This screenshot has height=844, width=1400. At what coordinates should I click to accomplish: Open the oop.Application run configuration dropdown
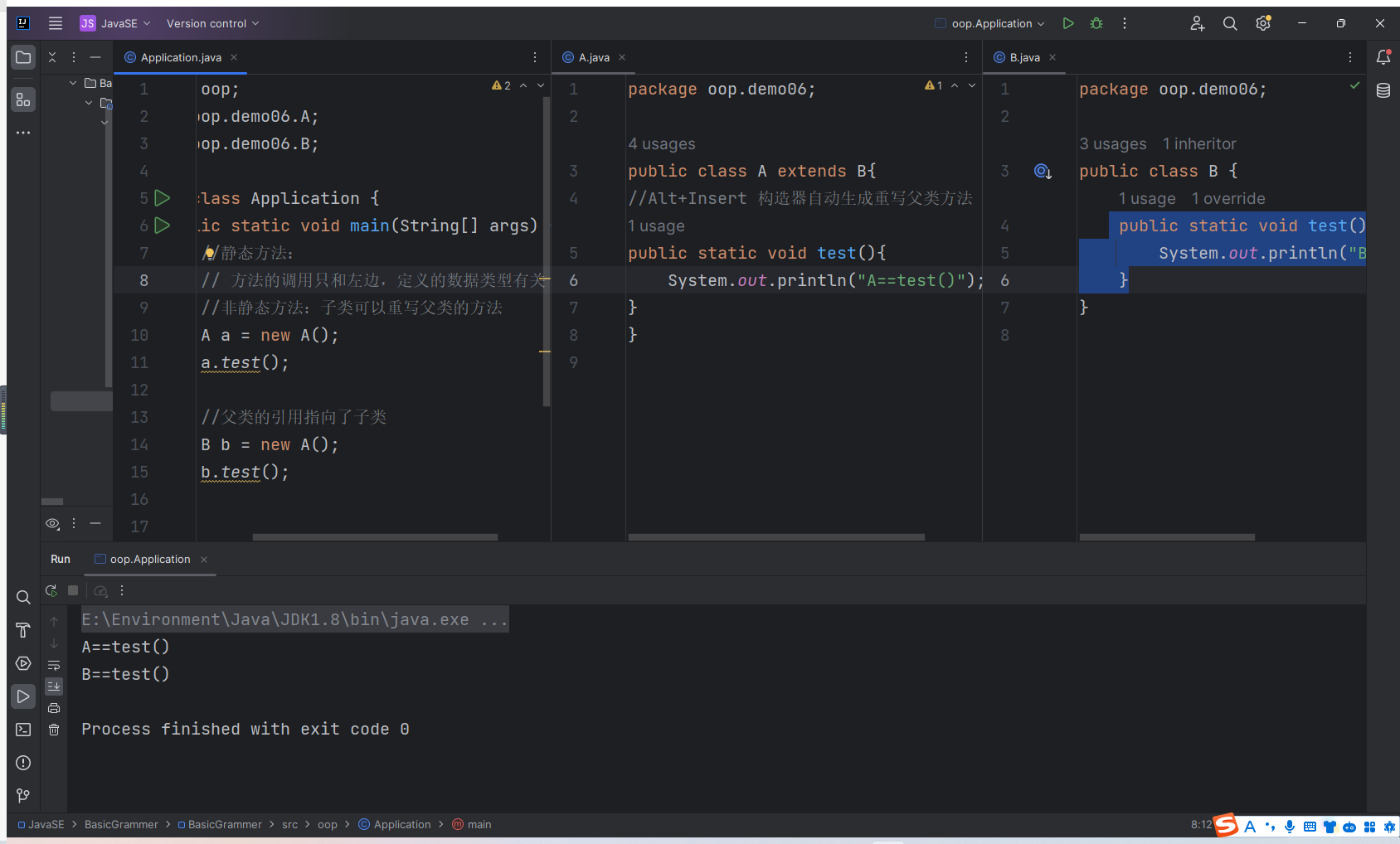click(990, 23)
